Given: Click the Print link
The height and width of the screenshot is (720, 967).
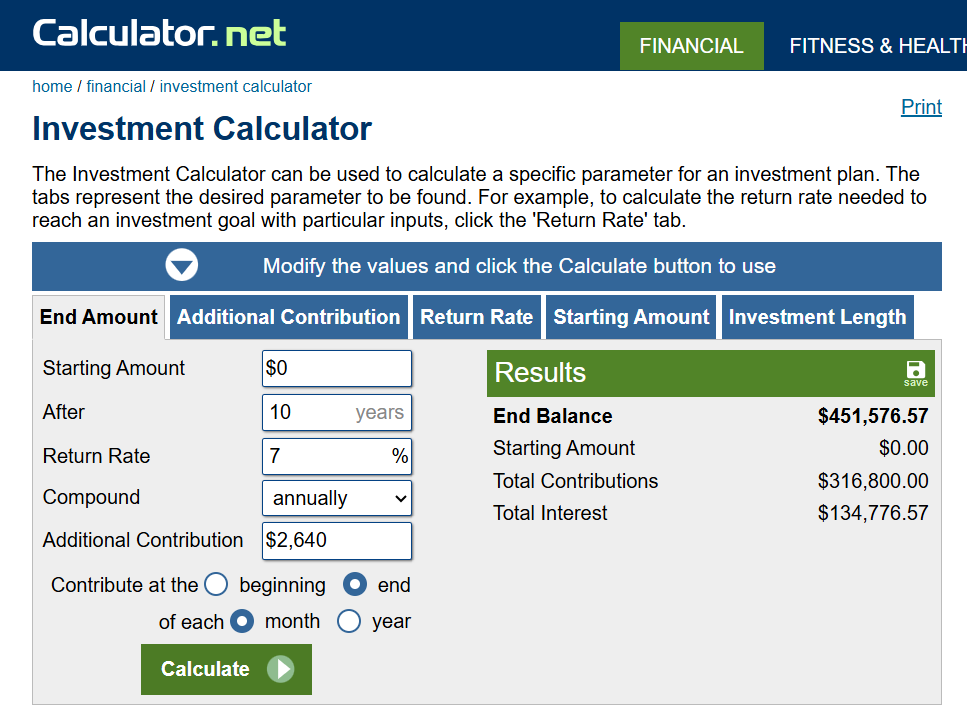Looking at the screenshot, I should pos(921,107).
